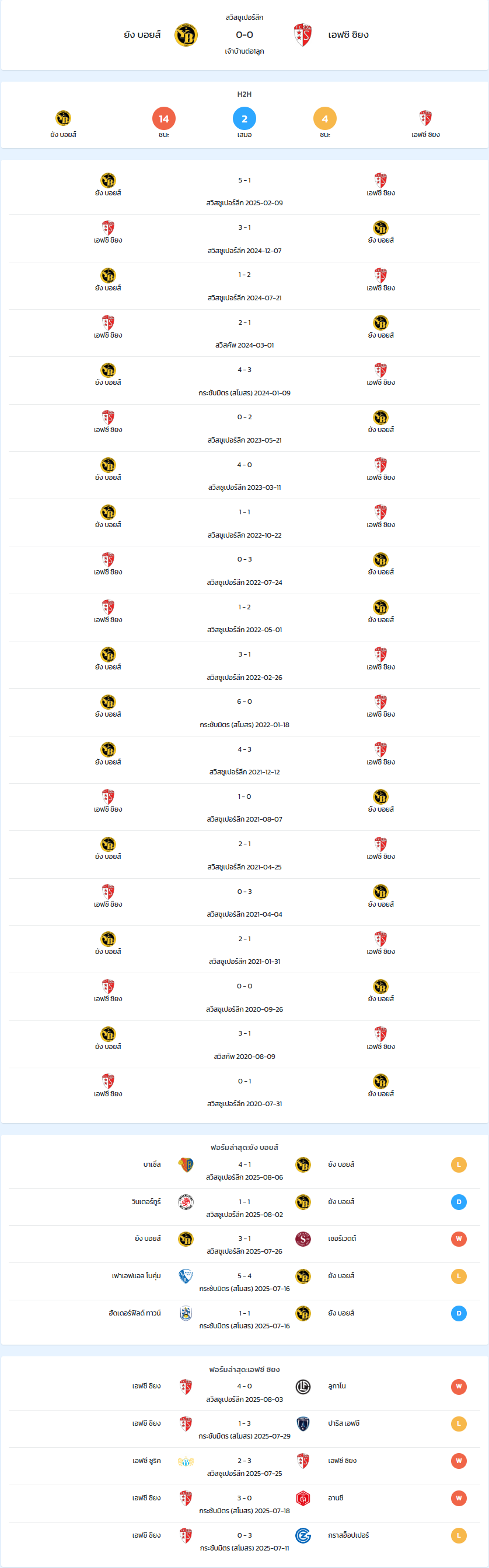The image size is (489, 1568).
Task: Open the 5 - 1 match dated 2025-02-09
Action: click(244, 191)
